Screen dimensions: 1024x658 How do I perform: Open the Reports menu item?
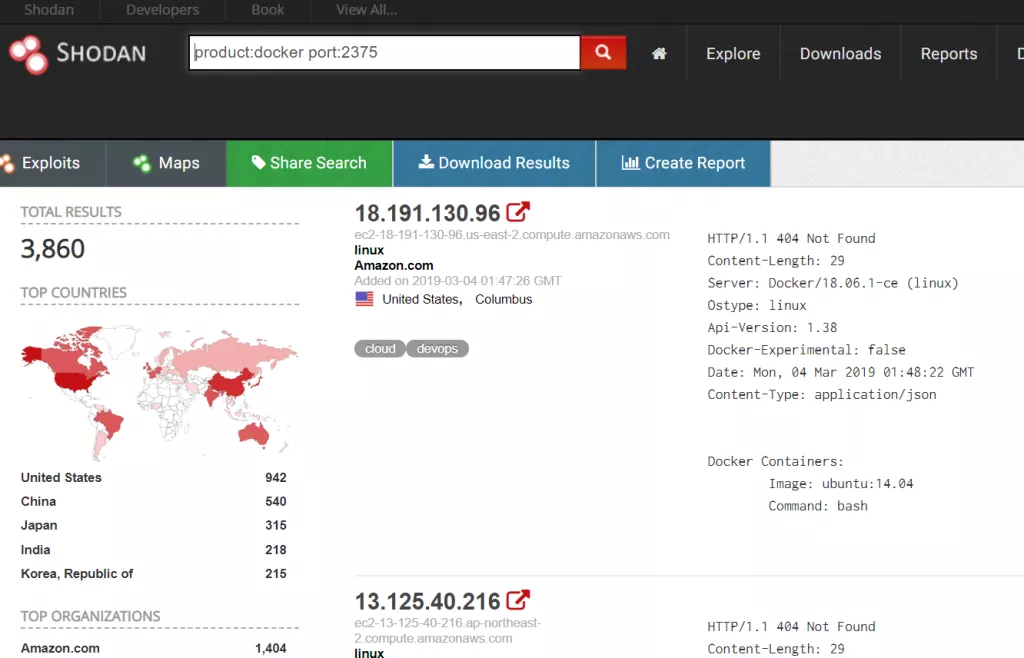[949, 54]
